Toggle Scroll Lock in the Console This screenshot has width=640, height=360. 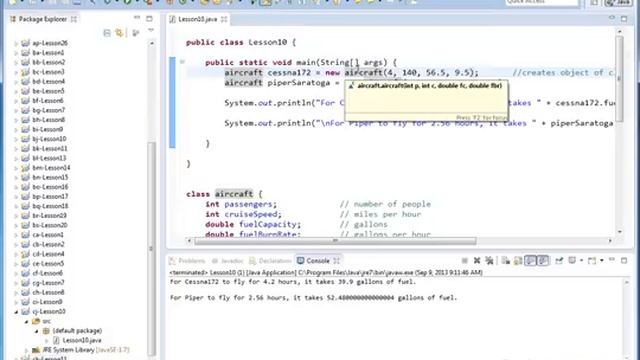518,260
